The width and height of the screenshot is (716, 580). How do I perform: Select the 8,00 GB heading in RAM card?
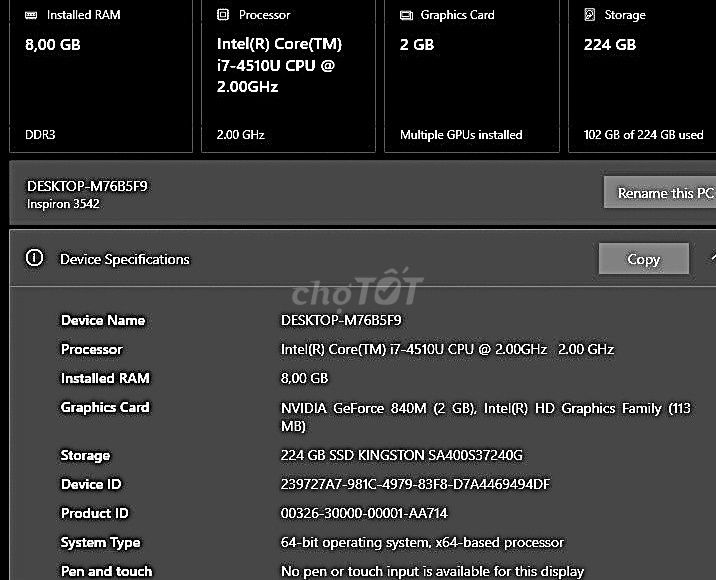click(x=53, y=45)
